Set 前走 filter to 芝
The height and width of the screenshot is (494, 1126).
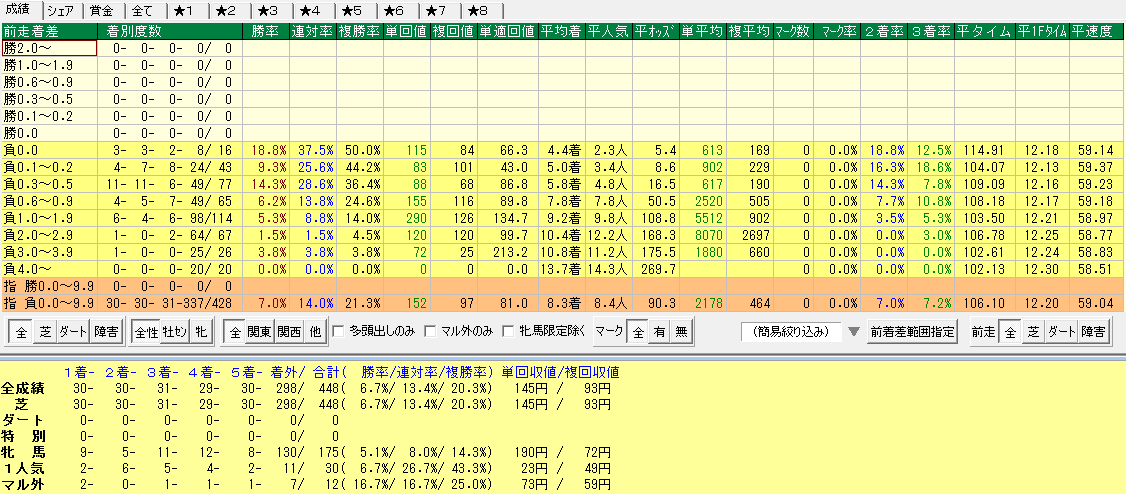tap(1033, 332)
